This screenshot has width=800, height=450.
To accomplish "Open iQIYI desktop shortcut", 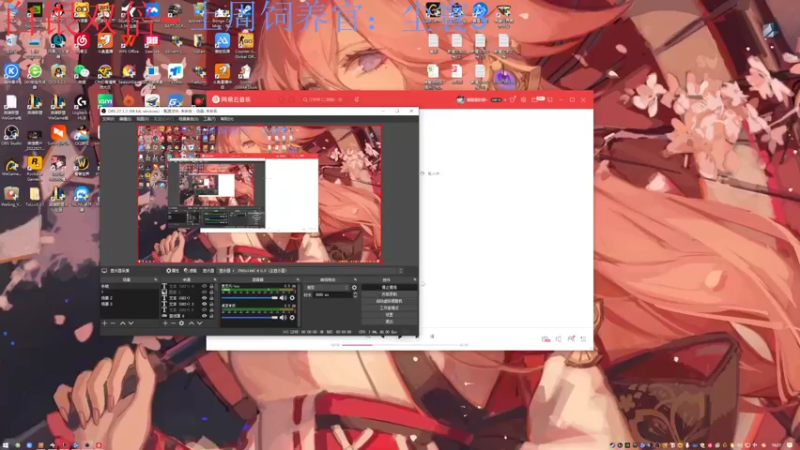I will pyautogui.click(x=105, y=101).
